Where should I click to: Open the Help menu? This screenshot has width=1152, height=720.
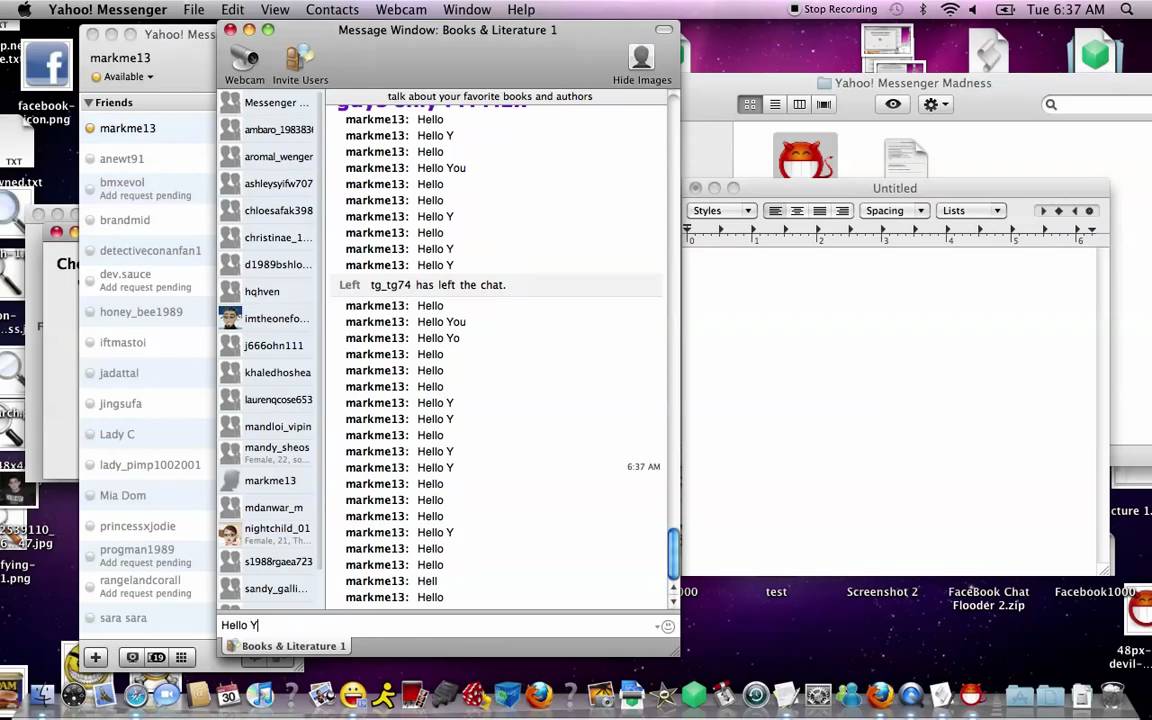(521, 10)
